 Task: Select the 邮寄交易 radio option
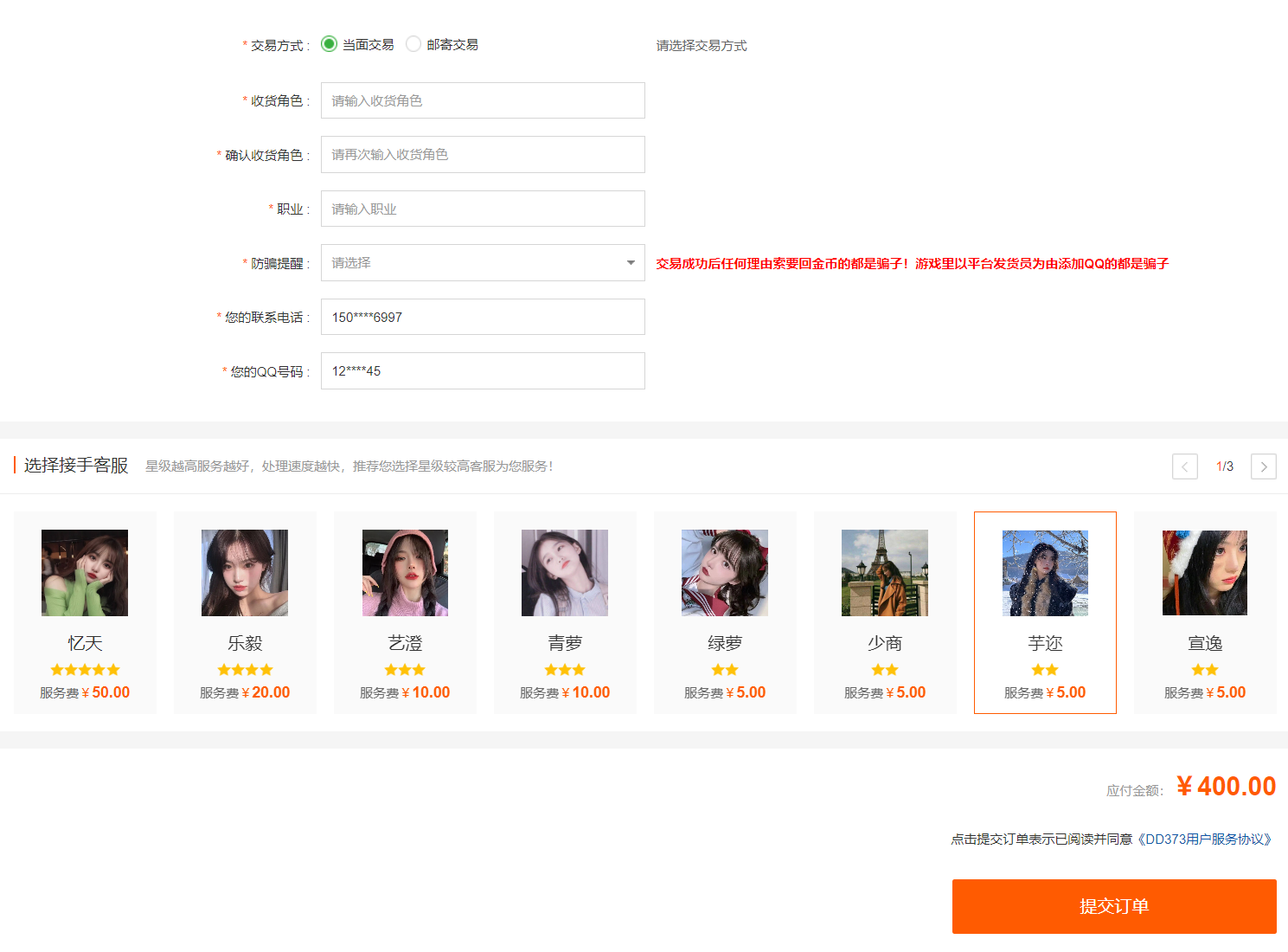click(x=413, y=44)
